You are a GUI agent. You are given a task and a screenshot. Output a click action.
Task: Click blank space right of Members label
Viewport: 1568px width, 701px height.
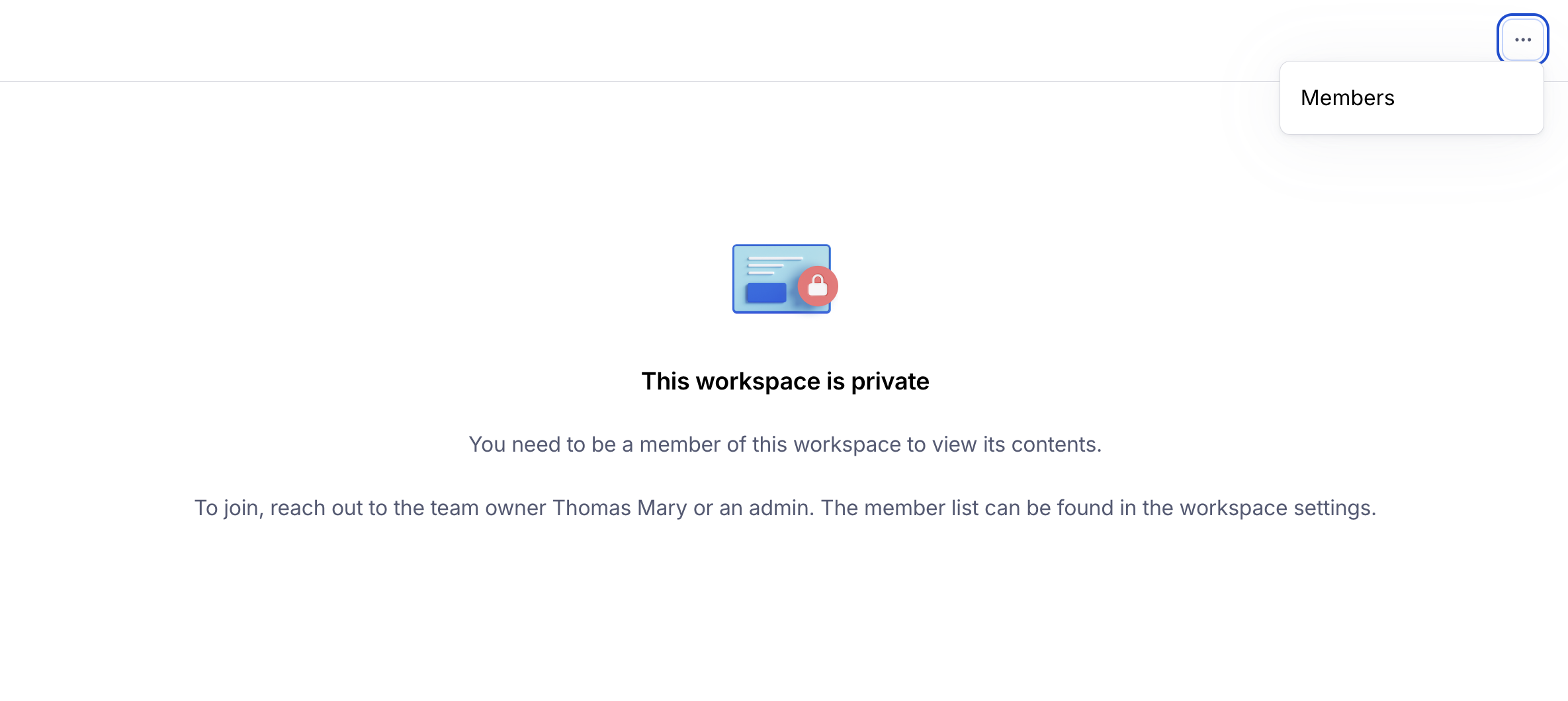pyautogui.click(x=1475, y=98)
